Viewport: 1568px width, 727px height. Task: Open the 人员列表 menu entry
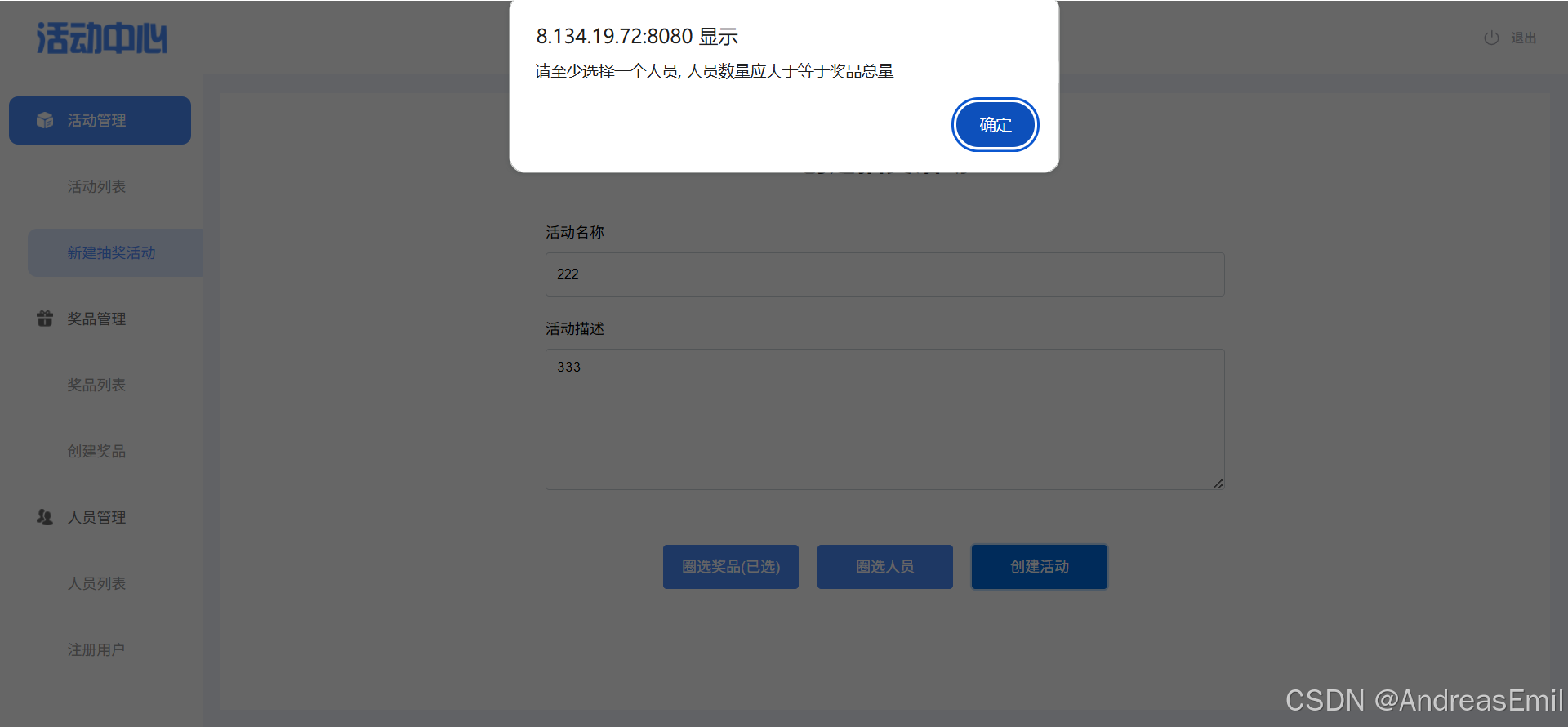tap(96, 584)
